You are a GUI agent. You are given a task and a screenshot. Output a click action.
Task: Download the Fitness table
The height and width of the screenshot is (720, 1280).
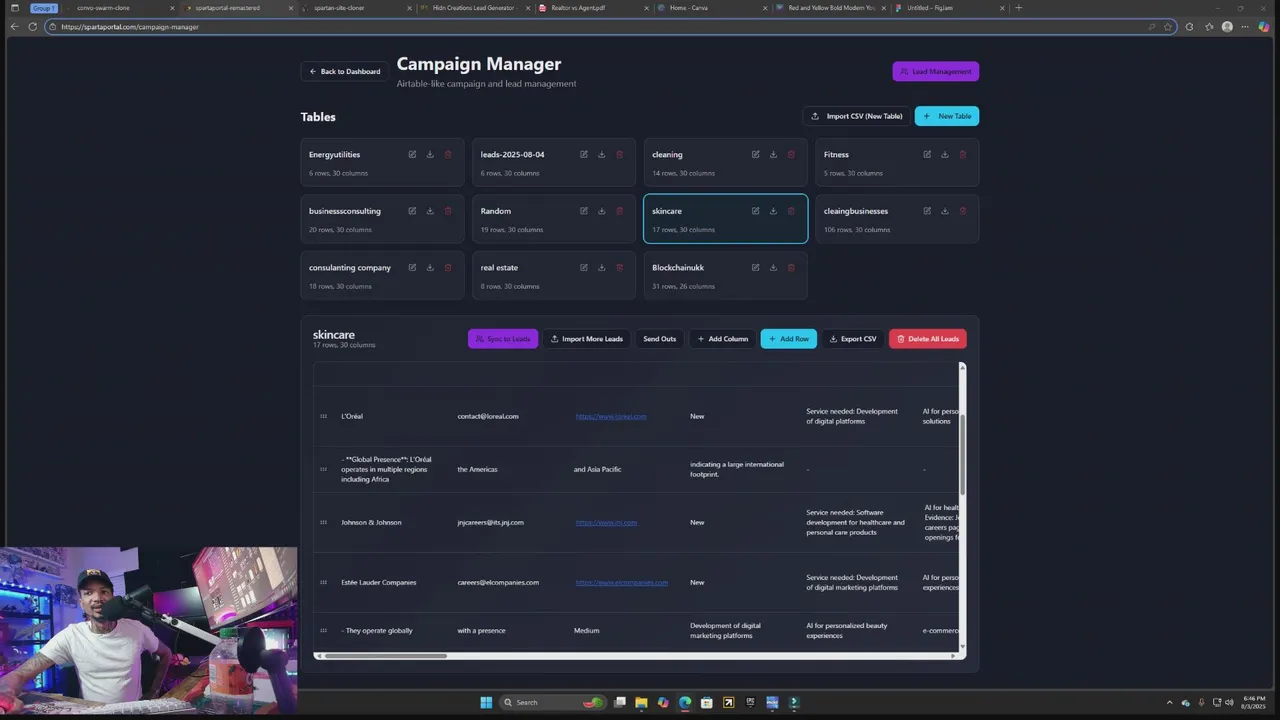(x=945, y=154)
